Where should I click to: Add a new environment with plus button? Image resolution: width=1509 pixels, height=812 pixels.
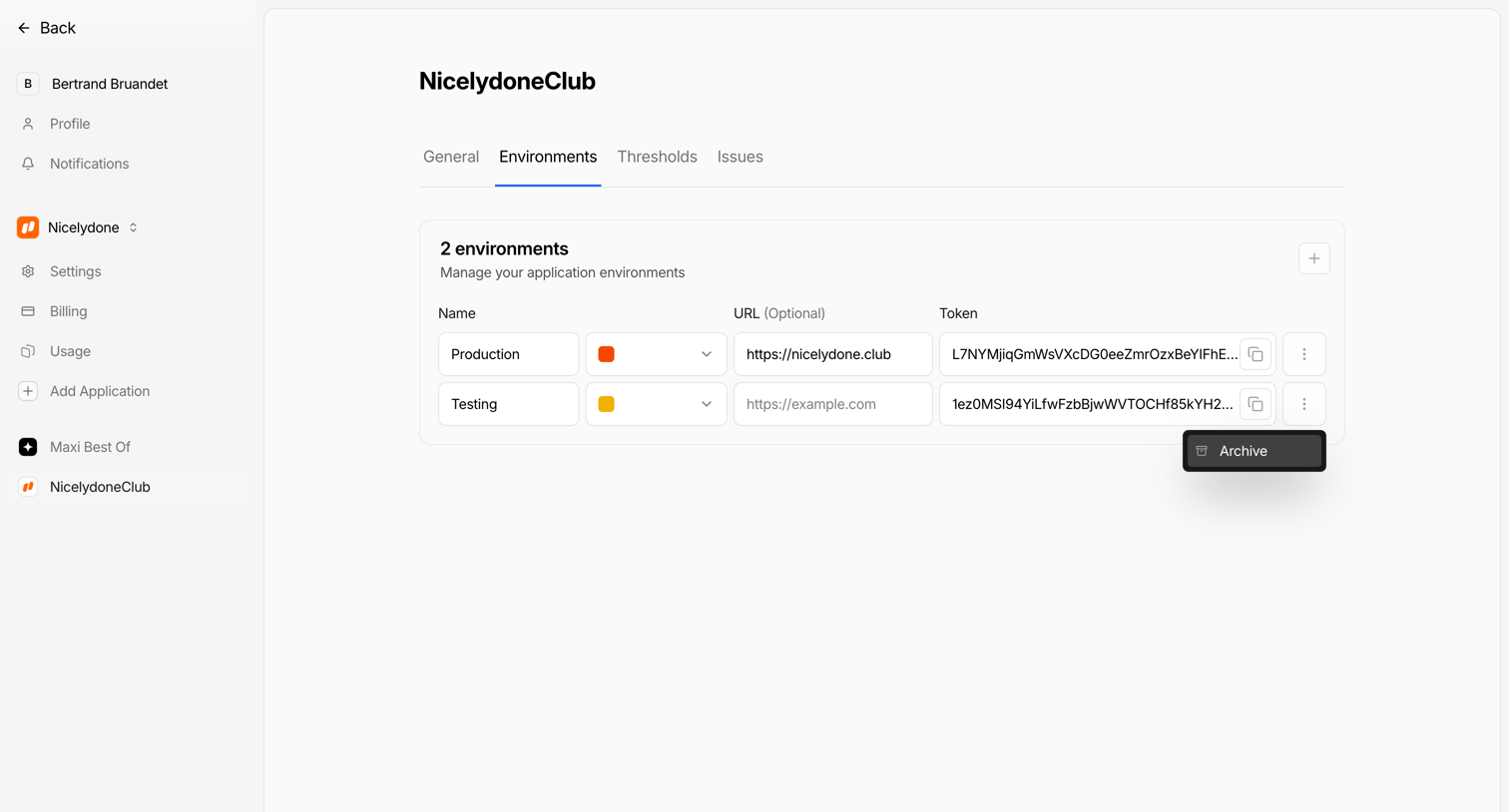[x=1313, y=258]
